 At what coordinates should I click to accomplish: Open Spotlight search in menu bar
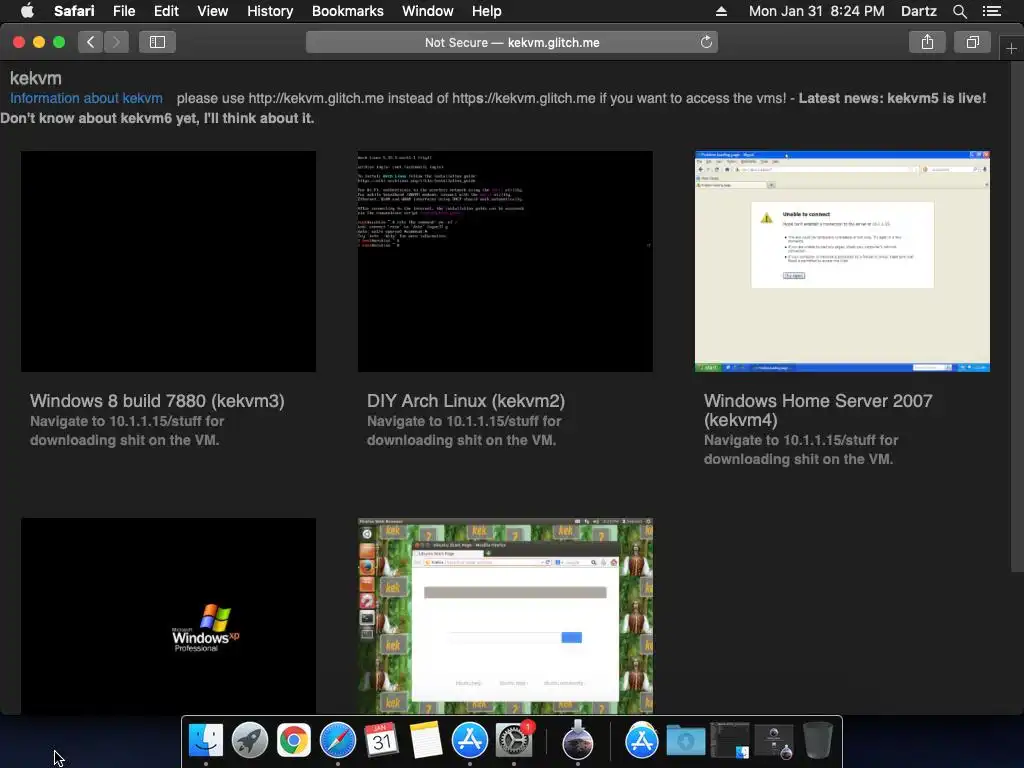[959, 11]
